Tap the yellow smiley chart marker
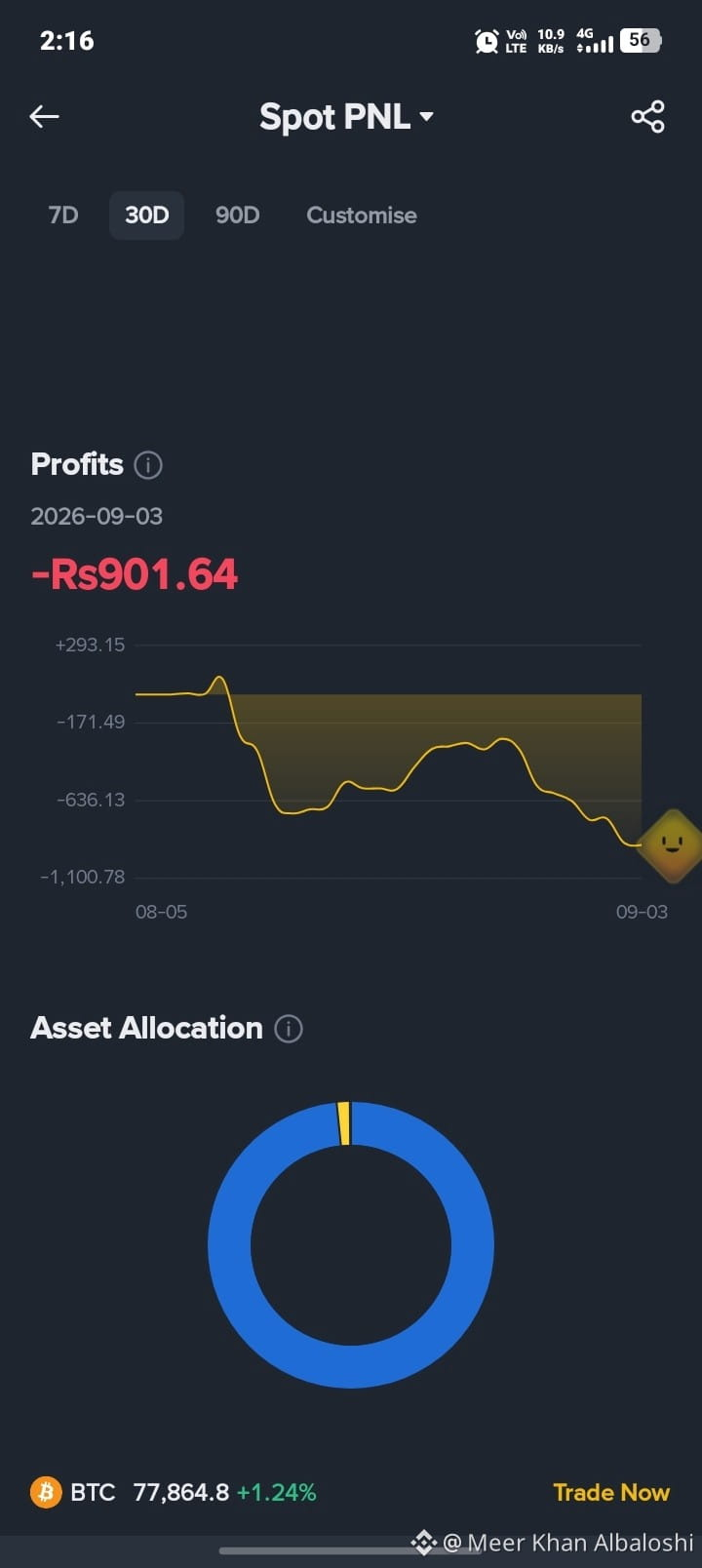Image resolution: width=702 pixels, height=1568 pixels. click(x=671, y=844)
